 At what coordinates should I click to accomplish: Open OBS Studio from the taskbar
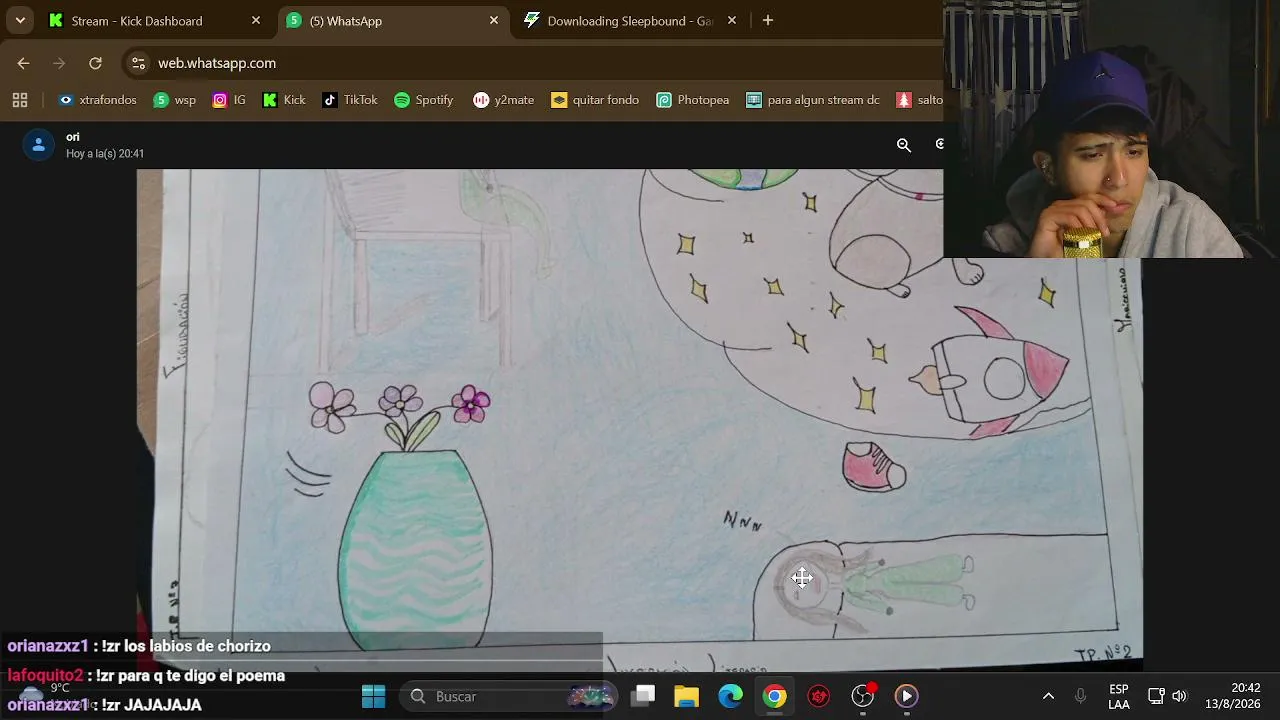click(x=863, y=696)
